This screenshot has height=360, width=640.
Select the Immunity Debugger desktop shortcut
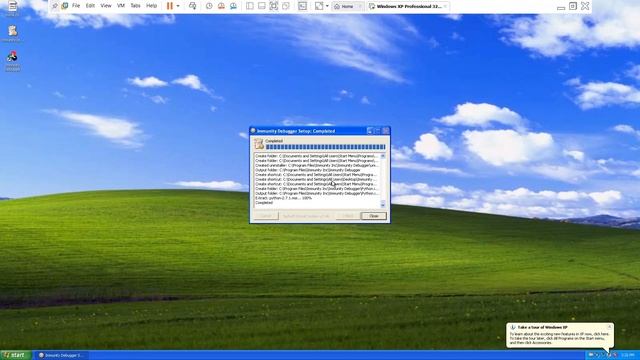pyautogui.click(x=13, y=62)
